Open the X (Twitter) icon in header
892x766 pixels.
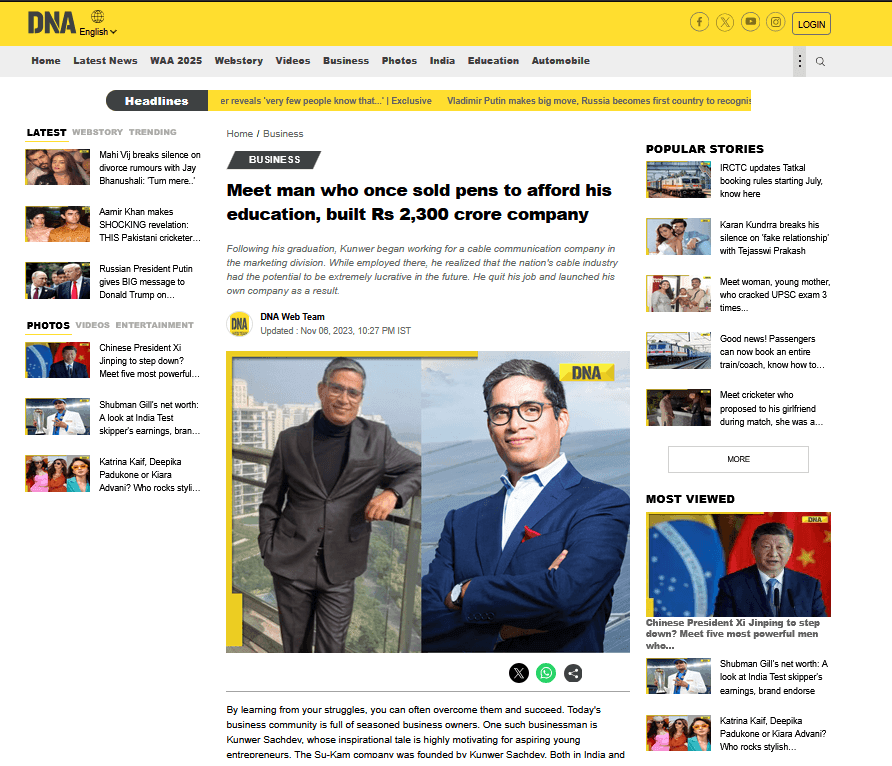[725, 22]
